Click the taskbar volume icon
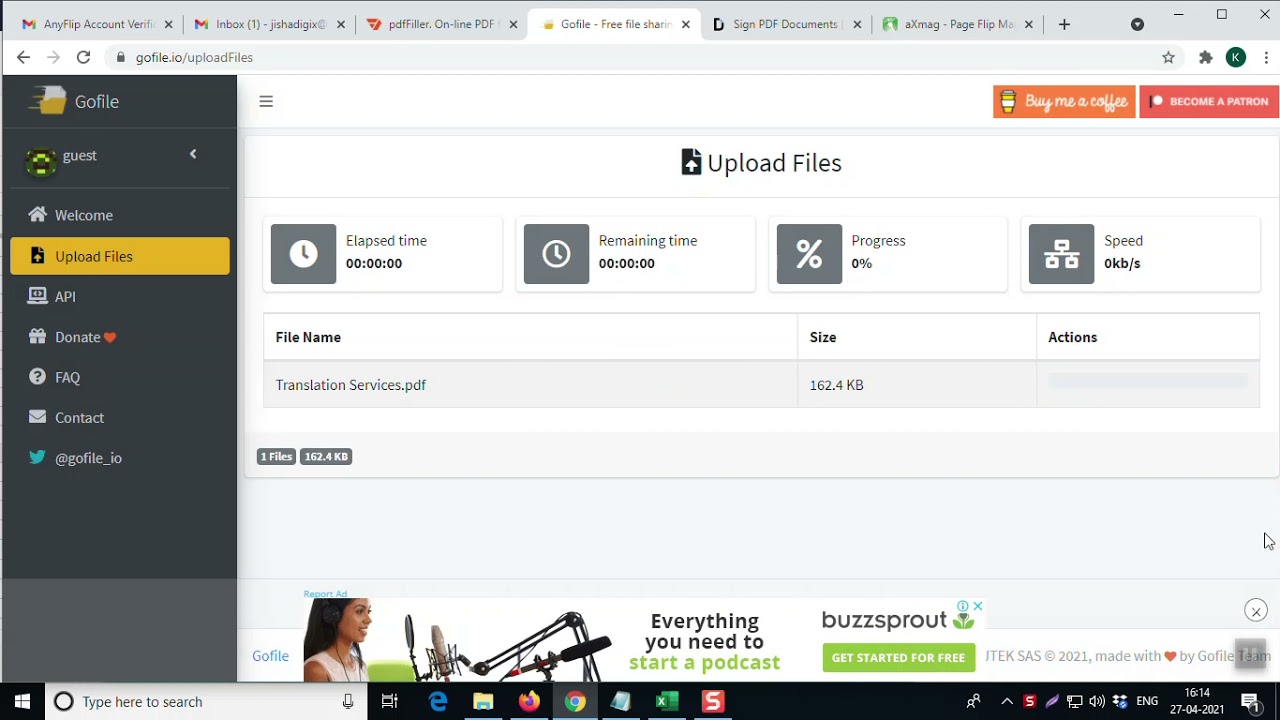This screenshot has height=720, width=1280. tap(1097, 701)
